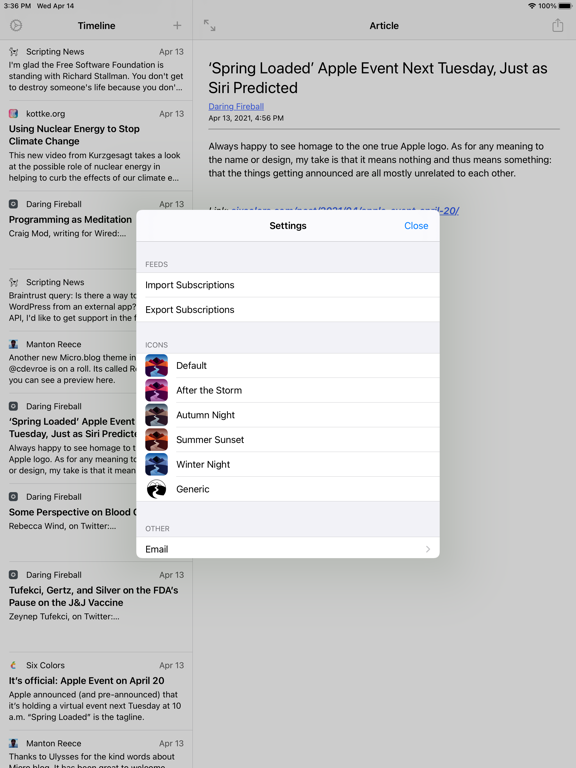Viewport: 576px width, 768px height.
Task: Tap the Six Colors feed favicon
Action: [14, 665]
